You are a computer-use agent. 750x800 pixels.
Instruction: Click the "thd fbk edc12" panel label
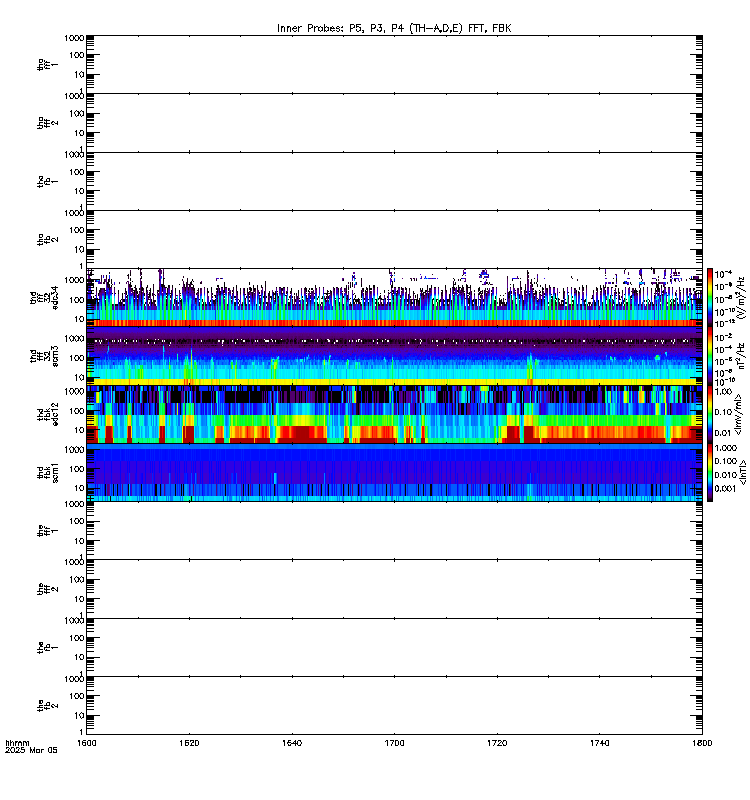[47, 414]
